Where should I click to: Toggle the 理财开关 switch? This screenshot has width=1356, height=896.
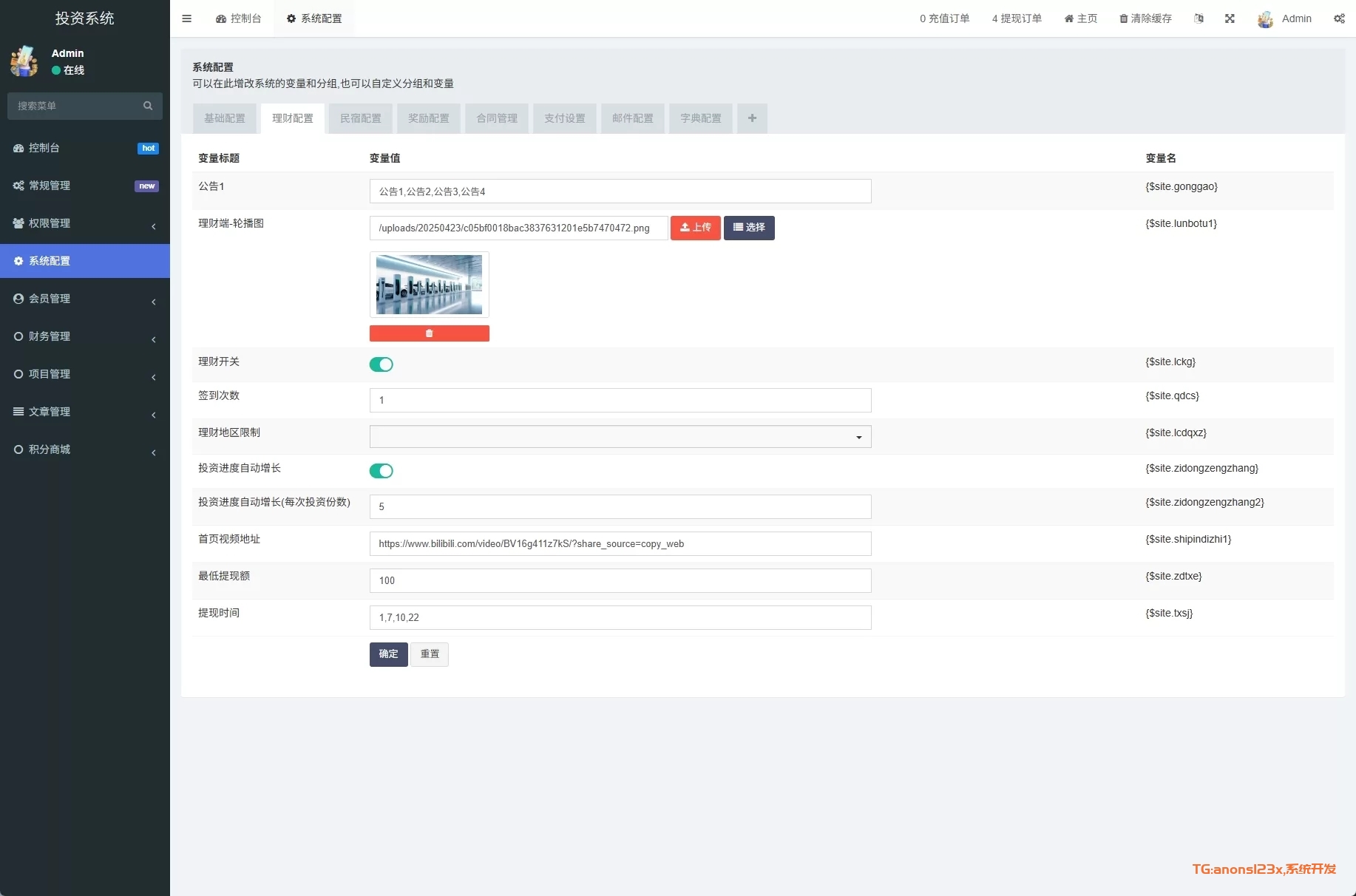point(381,364)
